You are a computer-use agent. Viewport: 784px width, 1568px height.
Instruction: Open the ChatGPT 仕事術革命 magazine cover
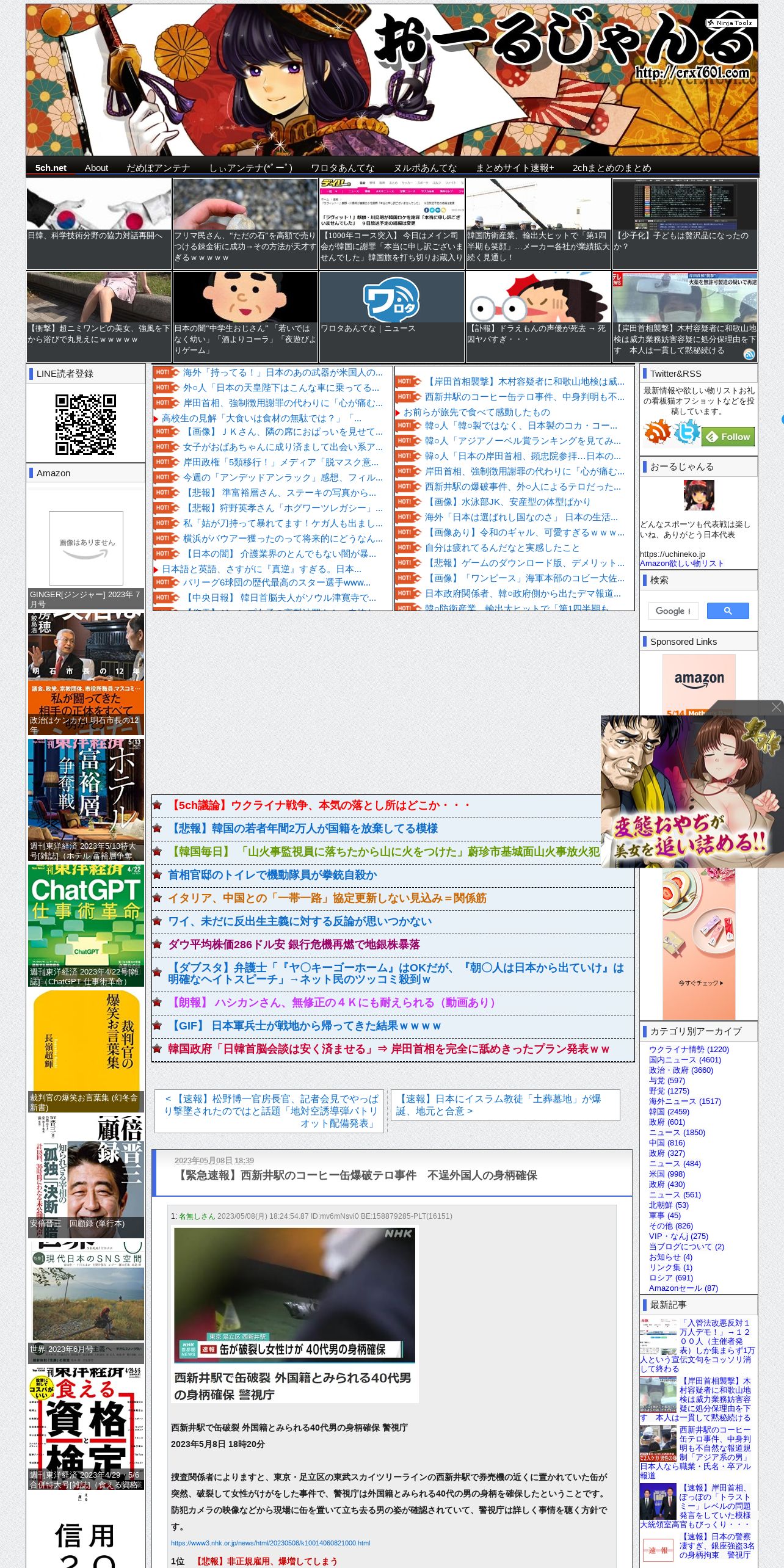[86, 925]
